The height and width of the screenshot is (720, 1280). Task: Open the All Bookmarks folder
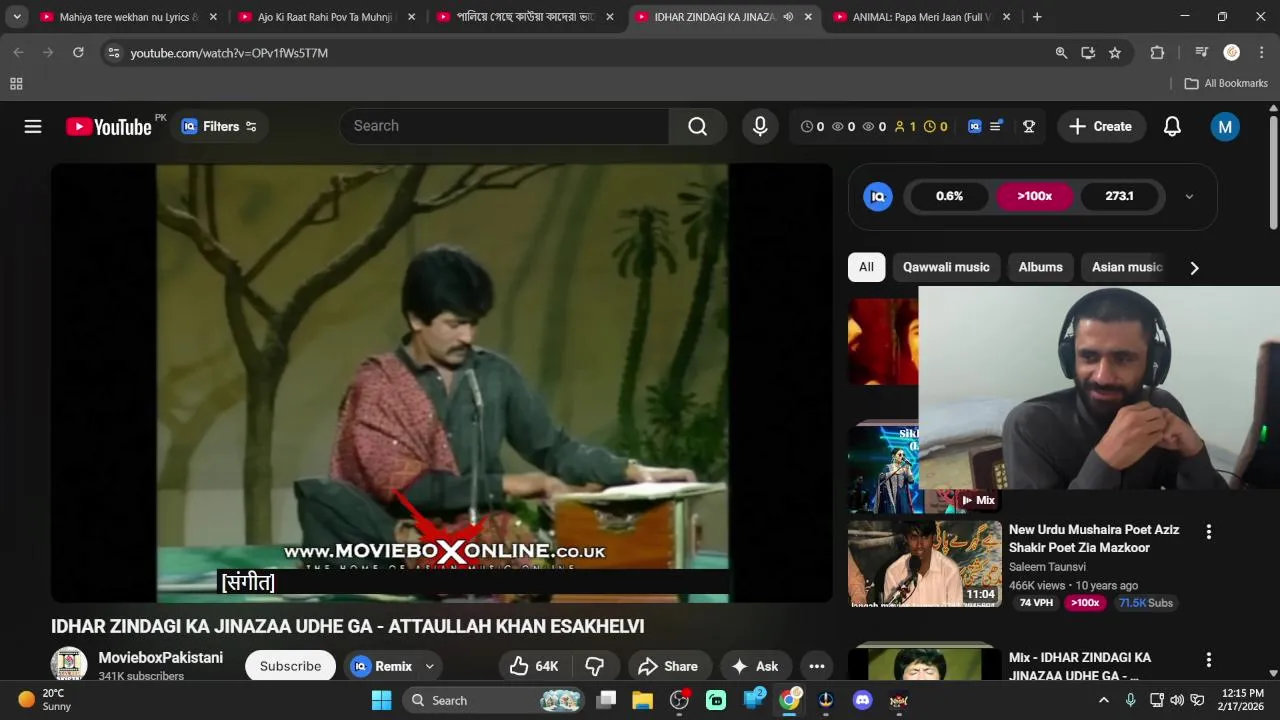(1226, 84)
